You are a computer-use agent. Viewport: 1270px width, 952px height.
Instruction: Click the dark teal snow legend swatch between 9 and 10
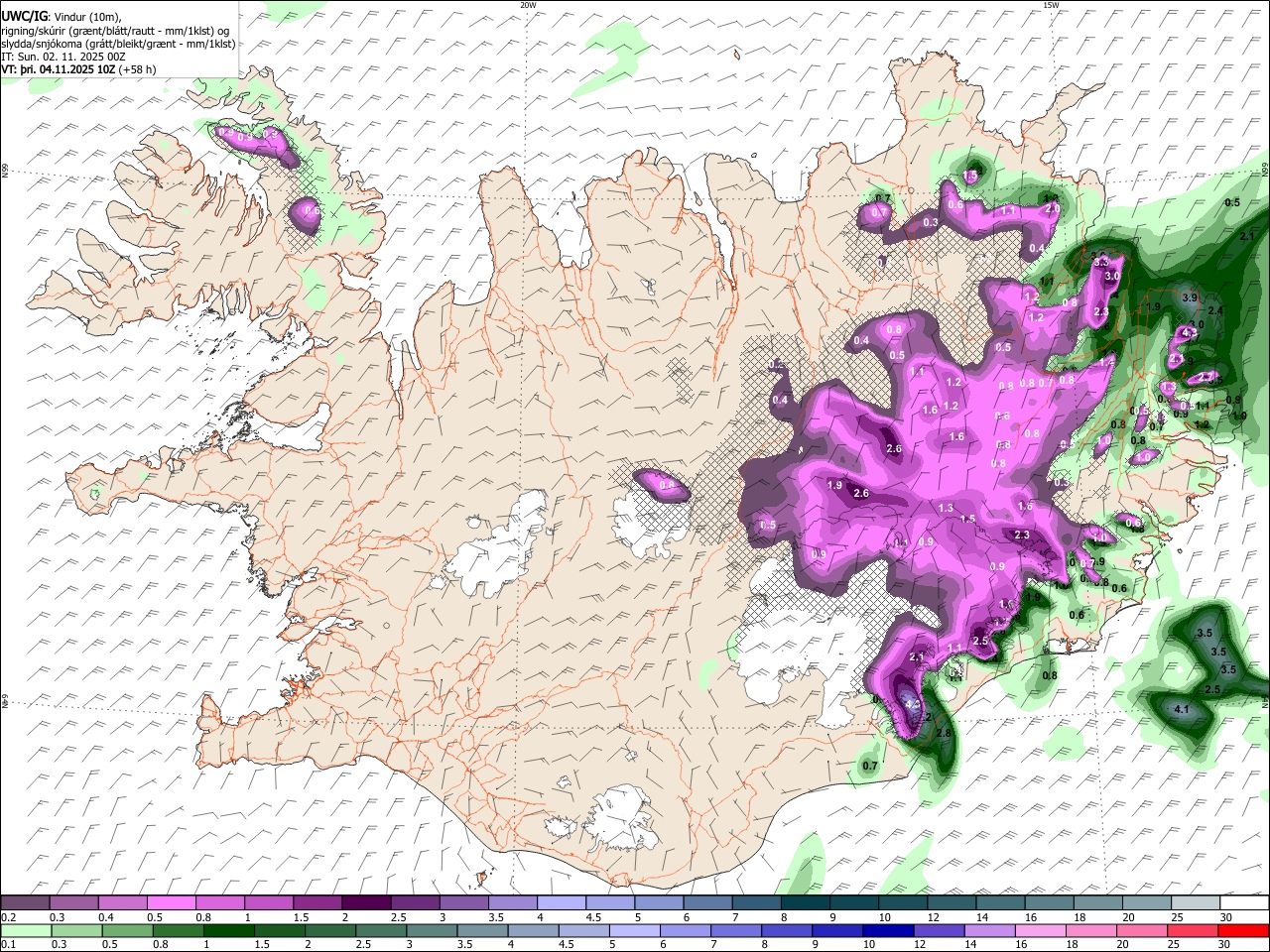(x=854, y=903)
